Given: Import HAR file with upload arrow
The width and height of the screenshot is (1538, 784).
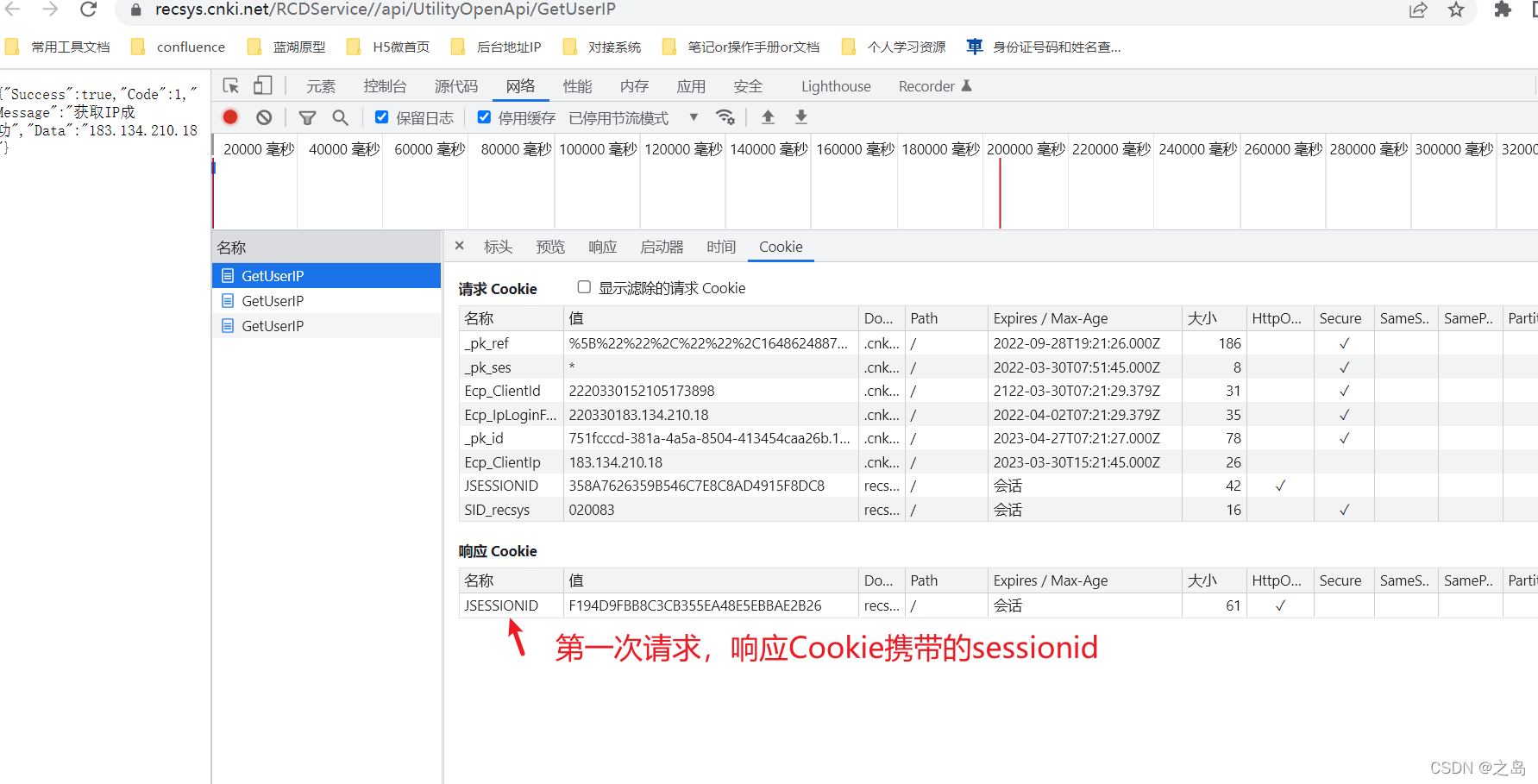Looking at the screenshot, I should point(768,116).
